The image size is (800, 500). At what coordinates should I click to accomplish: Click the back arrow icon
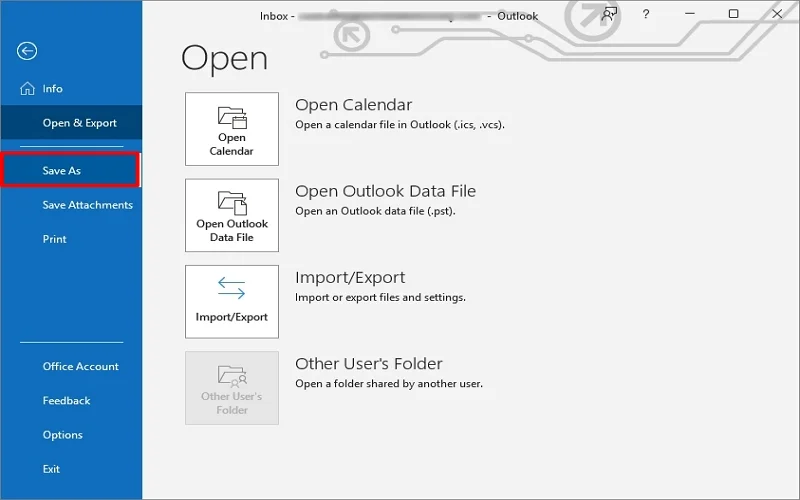[27, 51]
